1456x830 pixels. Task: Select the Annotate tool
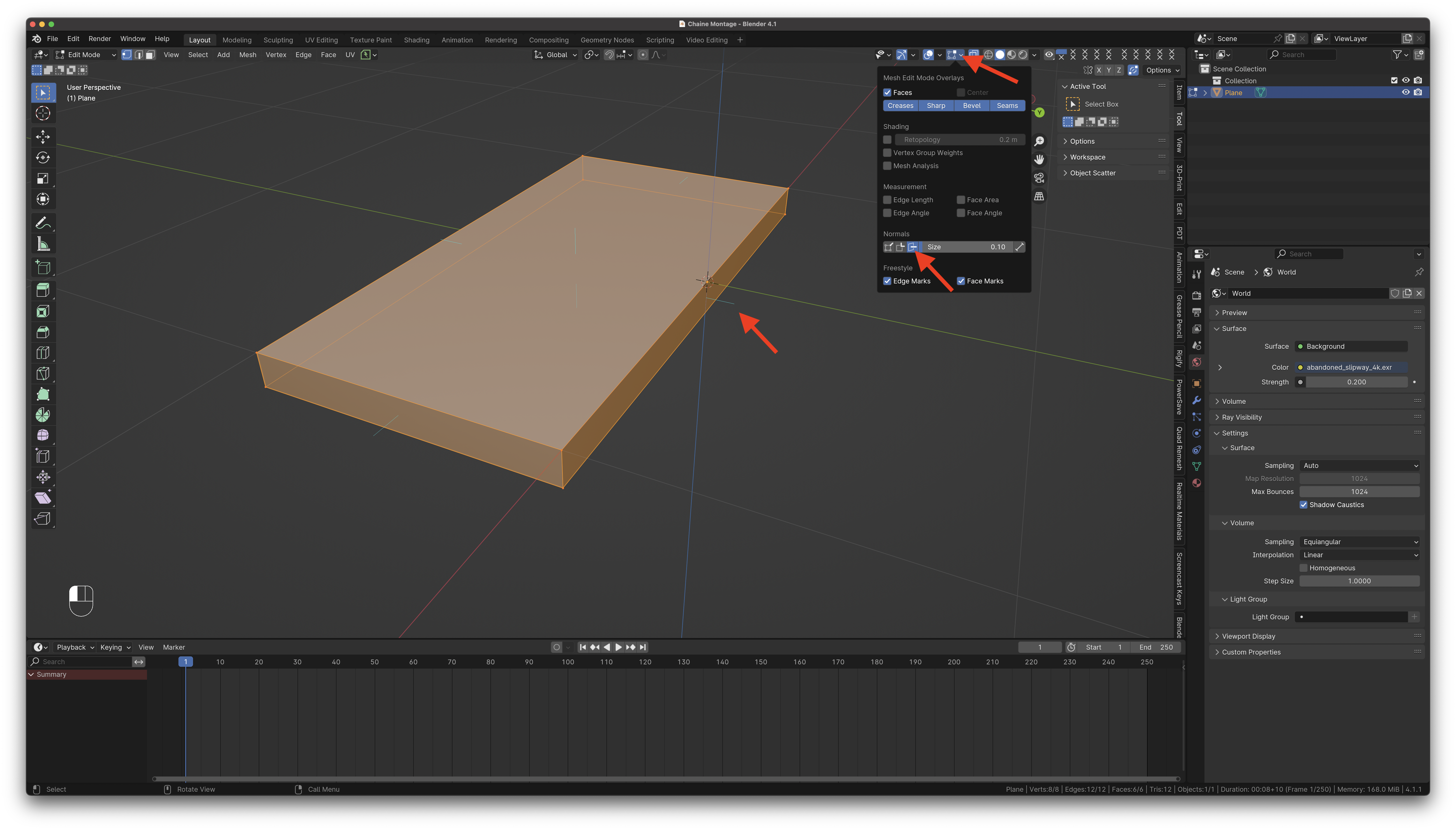43,223
